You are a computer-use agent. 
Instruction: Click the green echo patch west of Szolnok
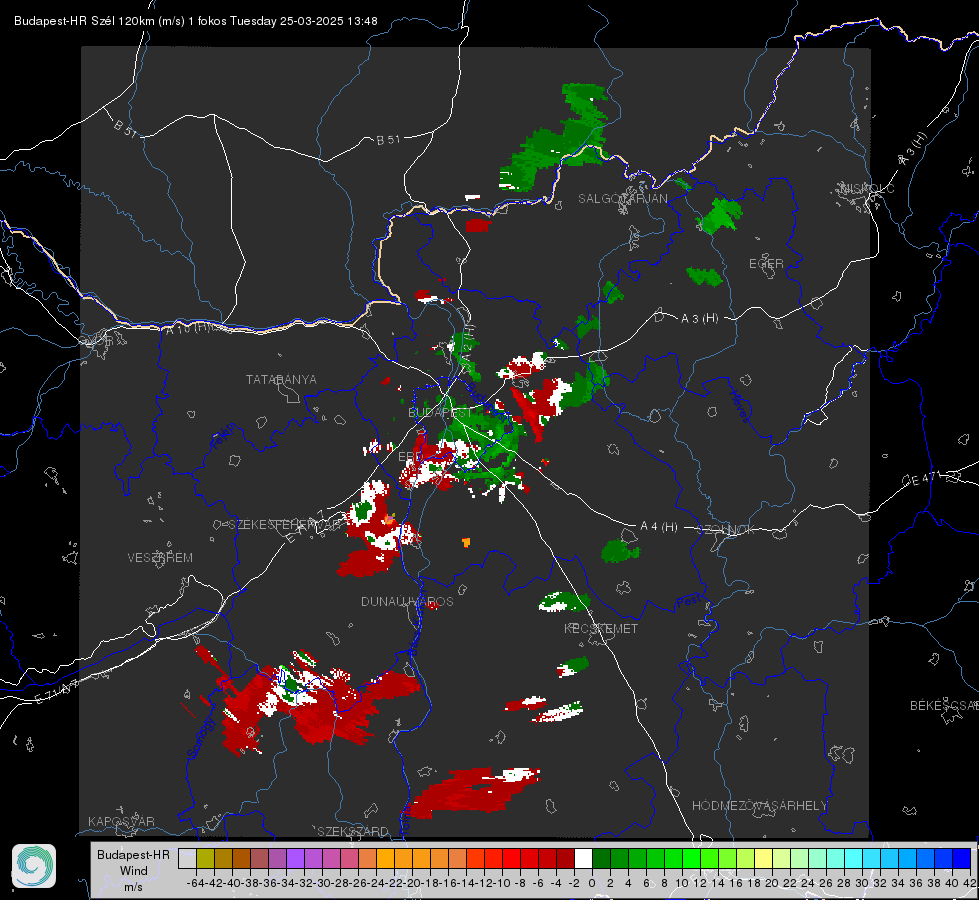(x=620, y=551)
